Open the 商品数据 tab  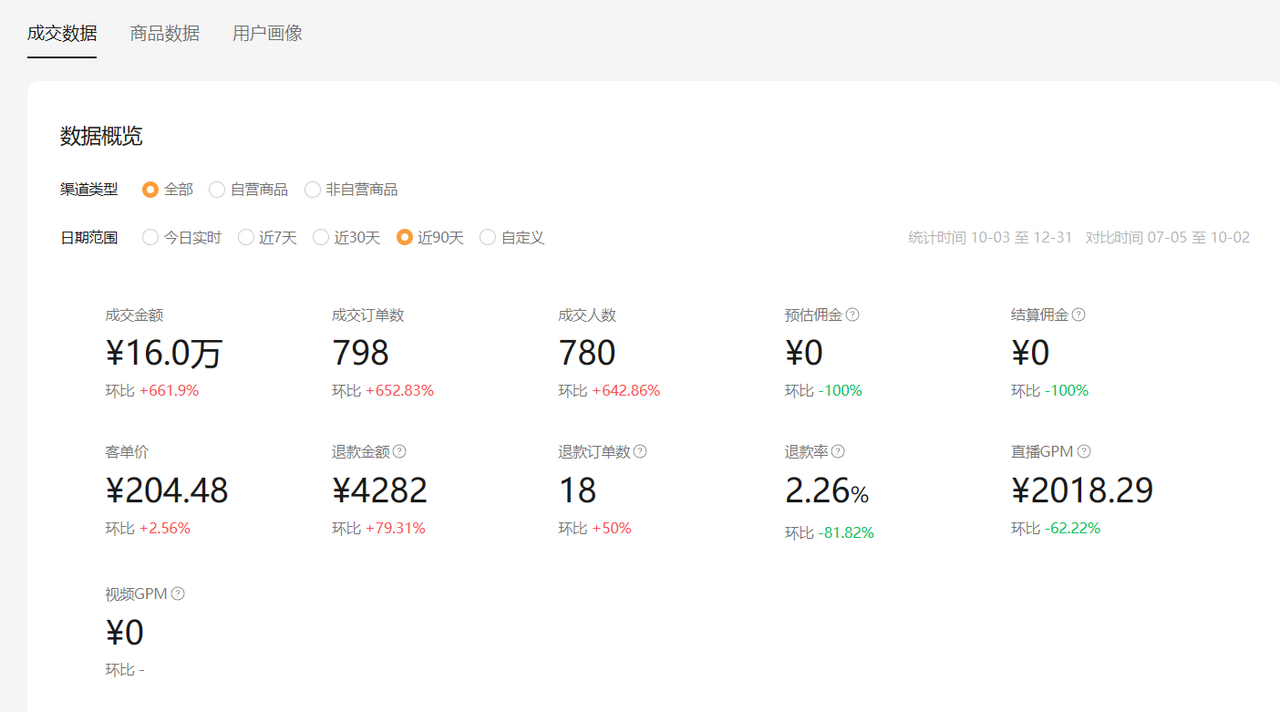[165, 33]
